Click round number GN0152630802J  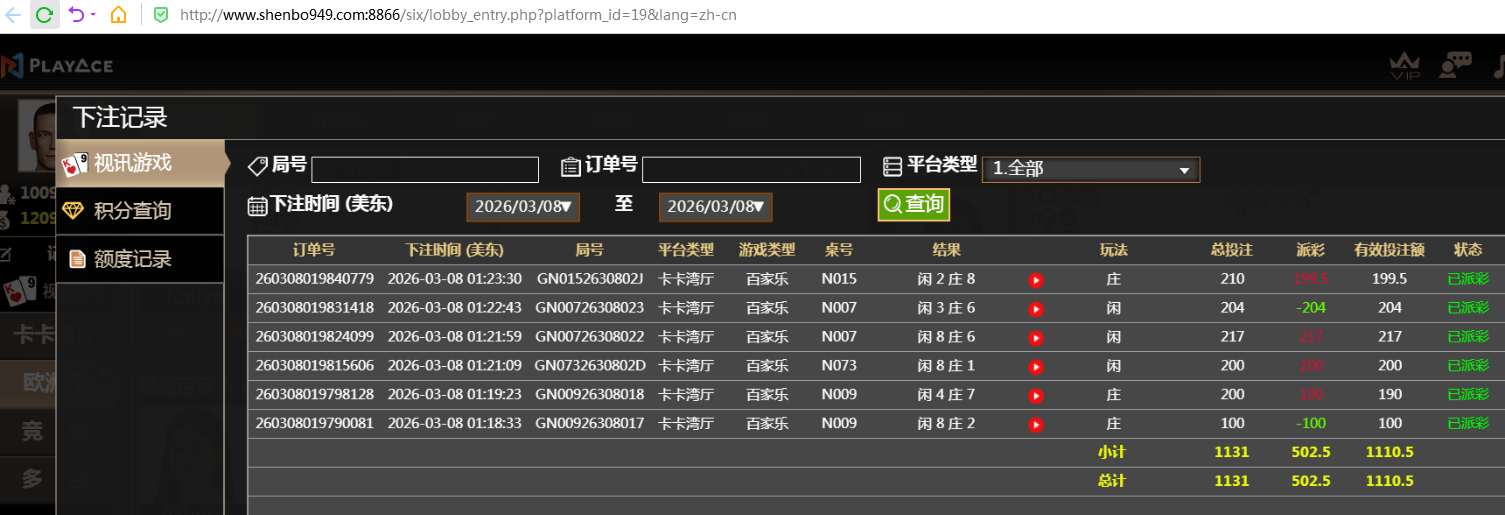click(590, 279)
